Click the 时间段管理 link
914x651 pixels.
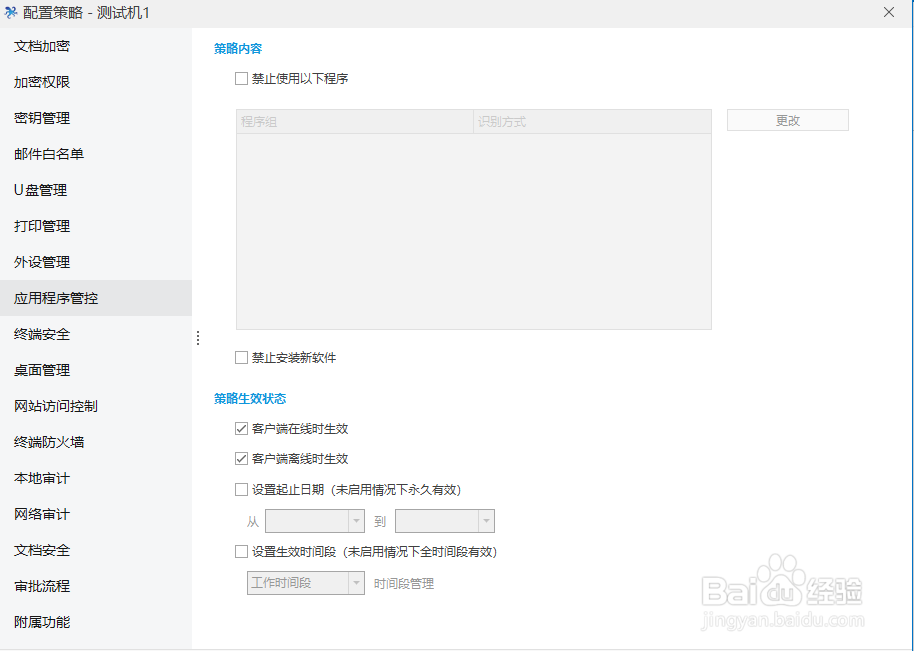tap(404, 582)
